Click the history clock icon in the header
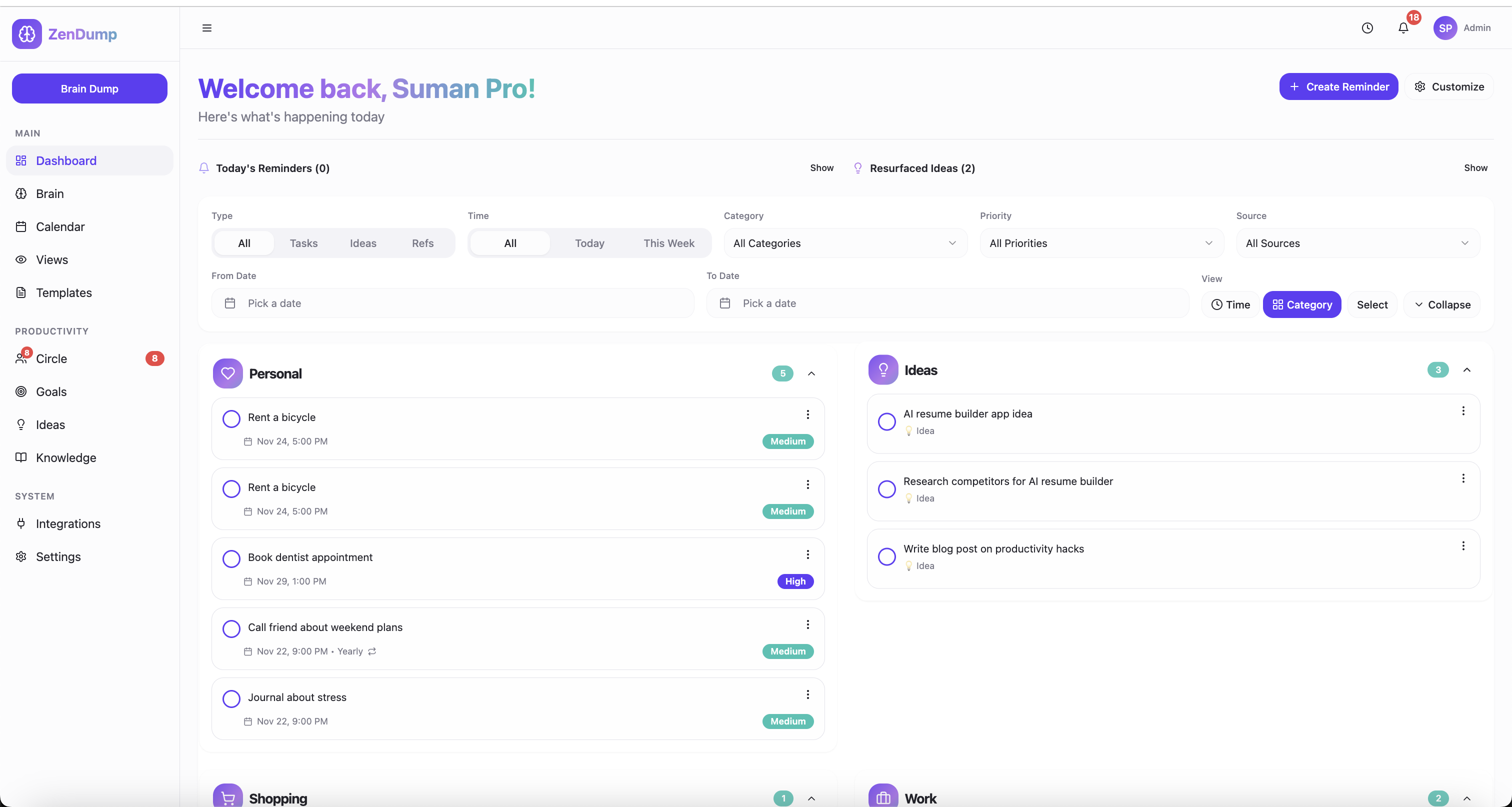Viewport: 1512px width, 807px height. coord(1367,27)
